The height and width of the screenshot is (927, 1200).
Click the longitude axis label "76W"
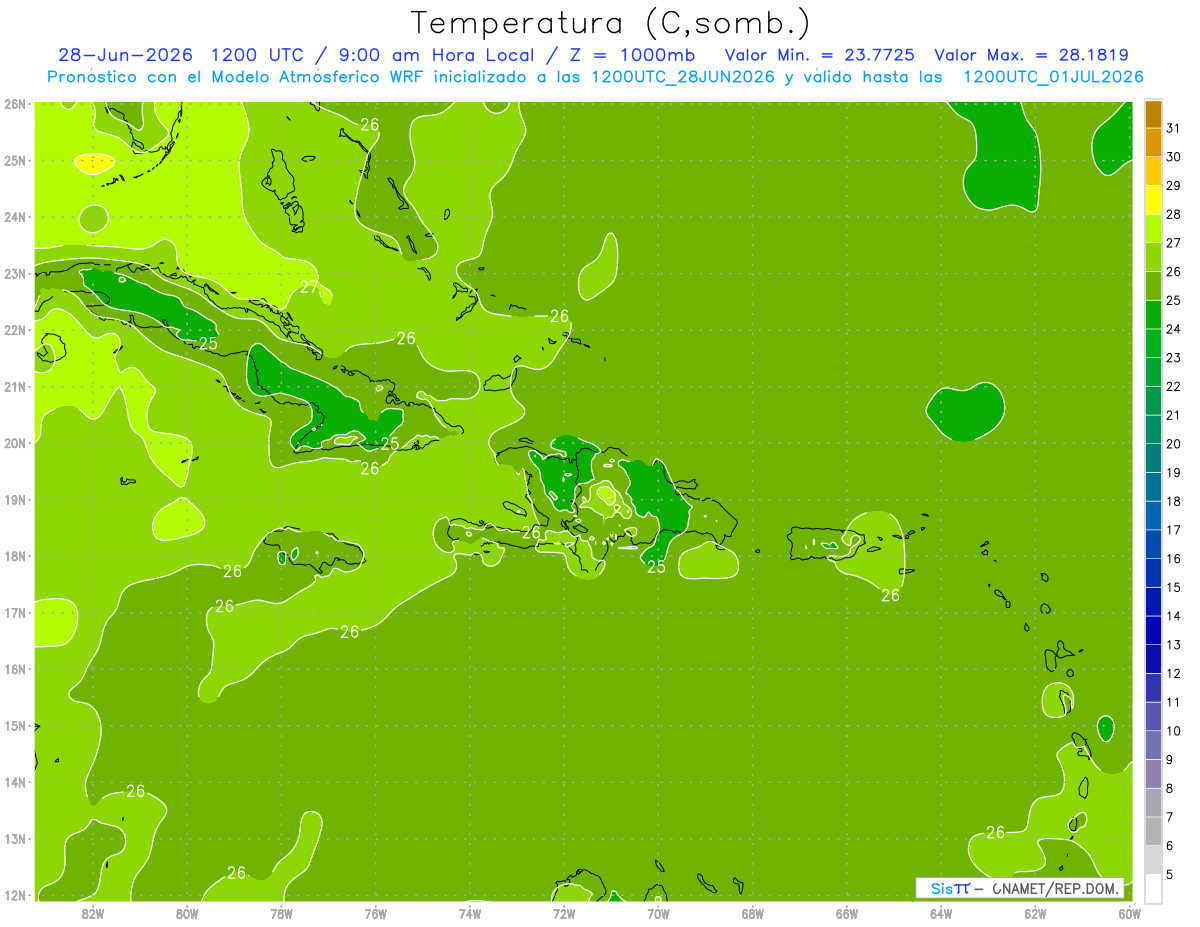click(x=375, y=913)
